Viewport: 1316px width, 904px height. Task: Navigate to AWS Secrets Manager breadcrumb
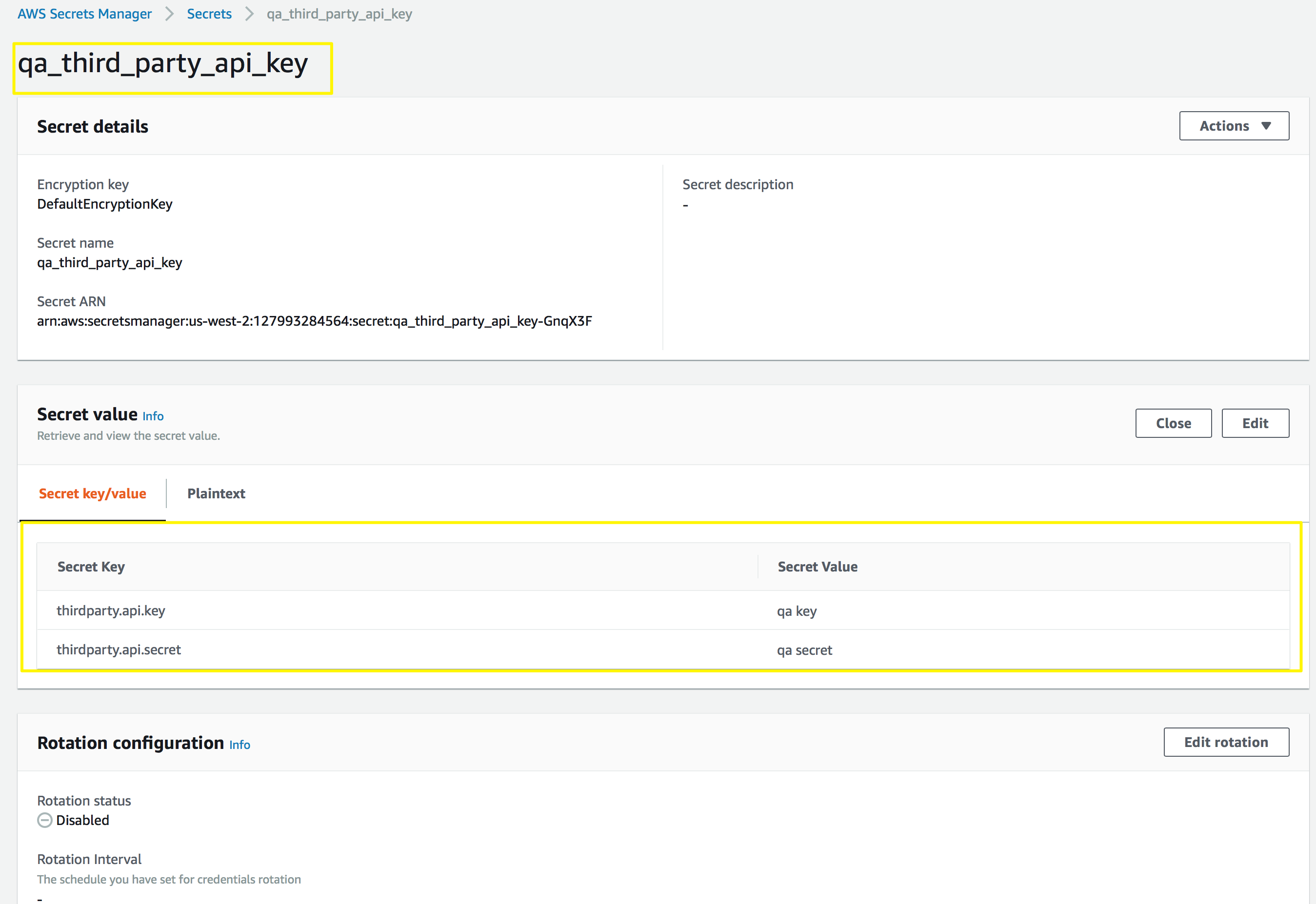[x=84, y=14]
